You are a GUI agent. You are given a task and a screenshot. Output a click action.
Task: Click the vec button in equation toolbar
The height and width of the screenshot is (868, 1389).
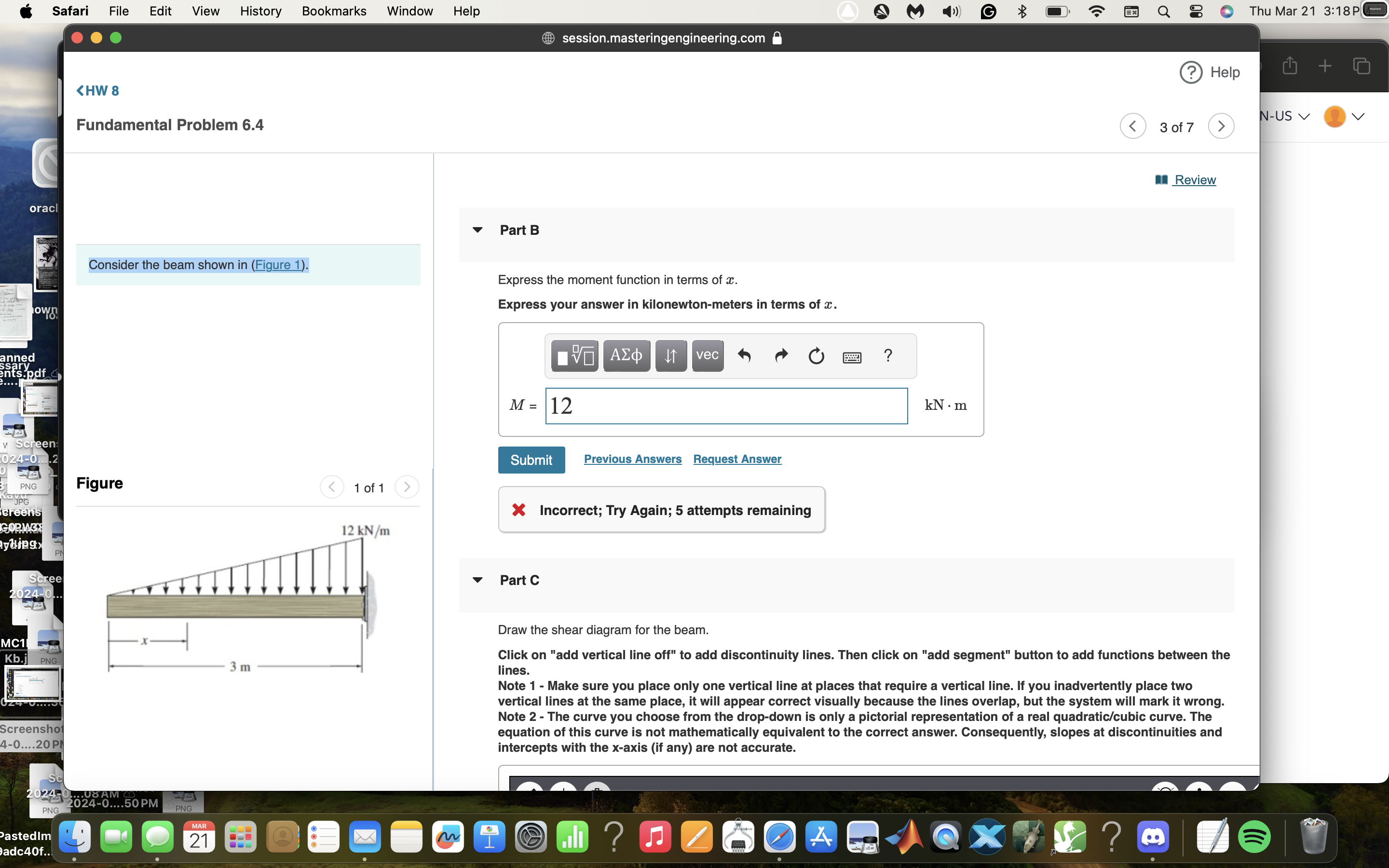(707, 355)
